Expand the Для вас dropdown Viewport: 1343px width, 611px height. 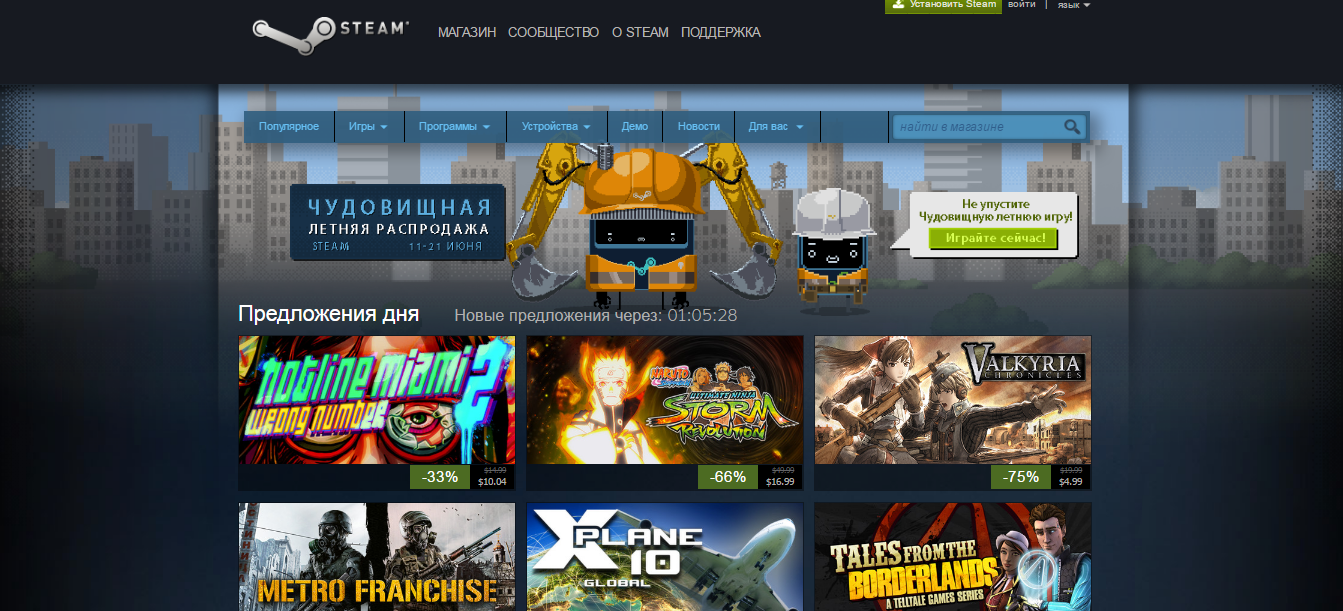point(777,127)
